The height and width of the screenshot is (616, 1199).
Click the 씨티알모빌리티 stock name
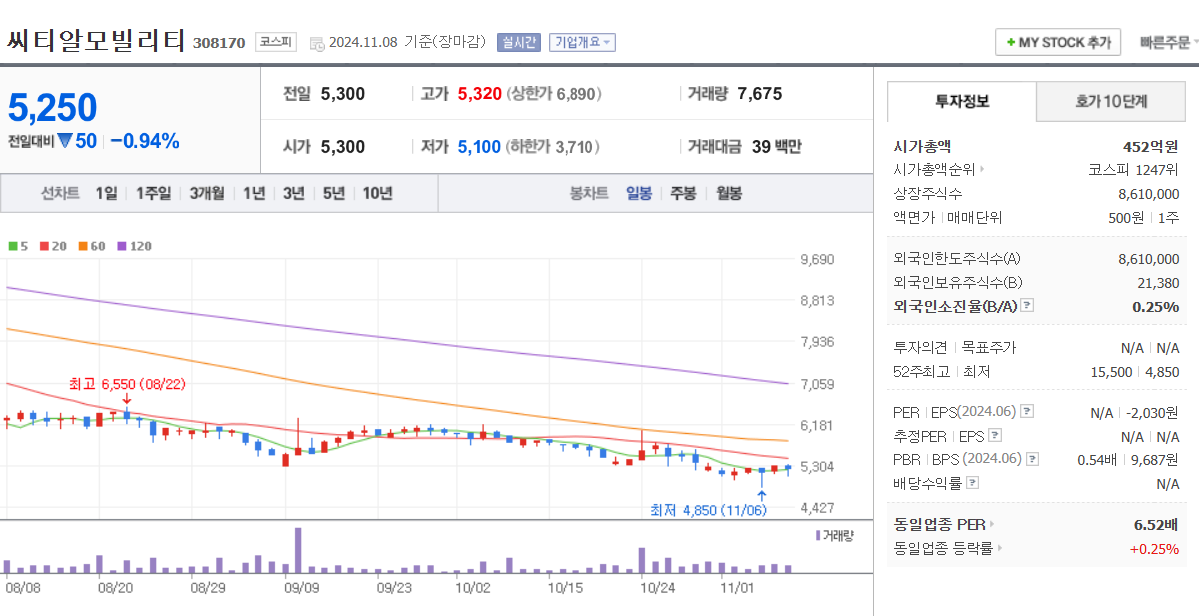click(96, 41)
